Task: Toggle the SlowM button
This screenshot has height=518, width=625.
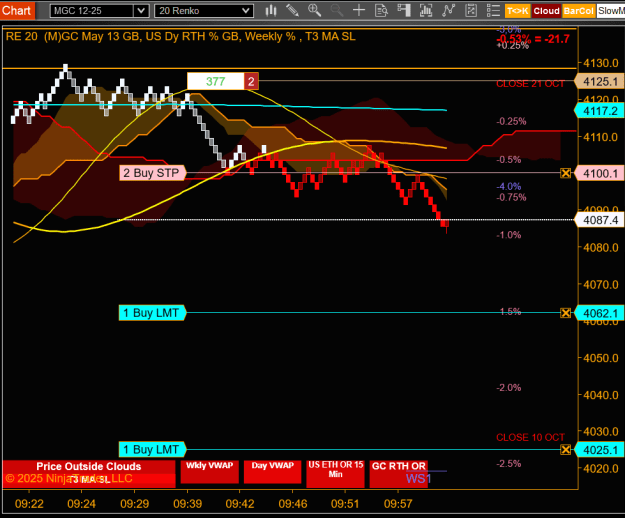Action: 611,11
